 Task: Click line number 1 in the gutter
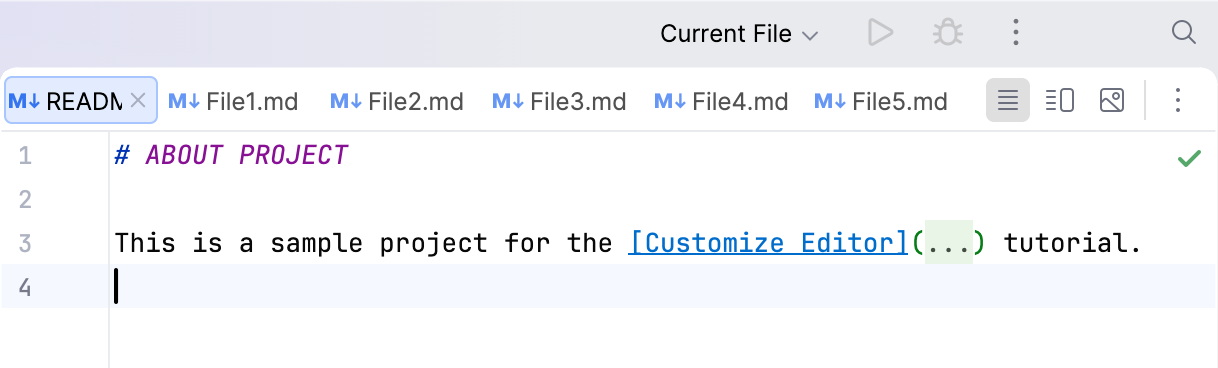tap(25, 156)
